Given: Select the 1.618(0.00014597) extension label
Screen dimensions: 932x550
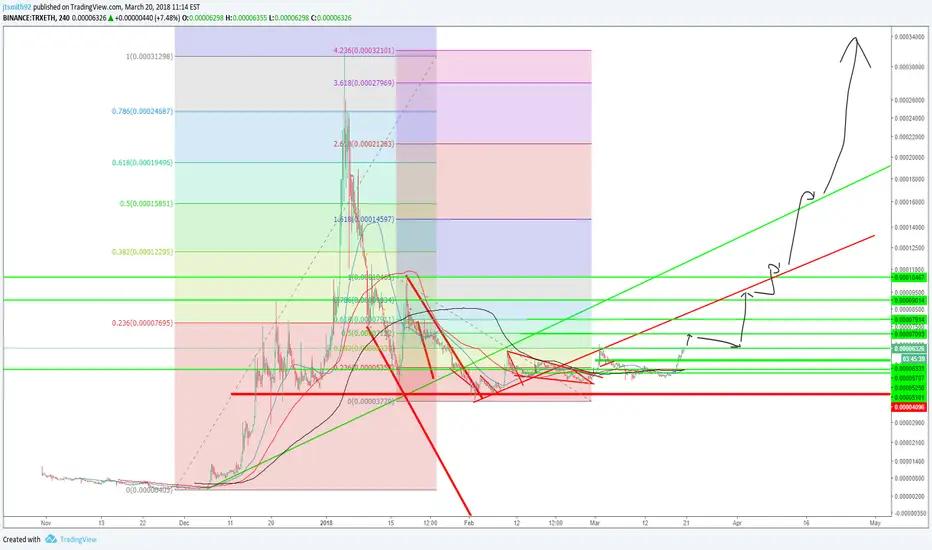Looking at the screenshot, I should click(364, 219).
